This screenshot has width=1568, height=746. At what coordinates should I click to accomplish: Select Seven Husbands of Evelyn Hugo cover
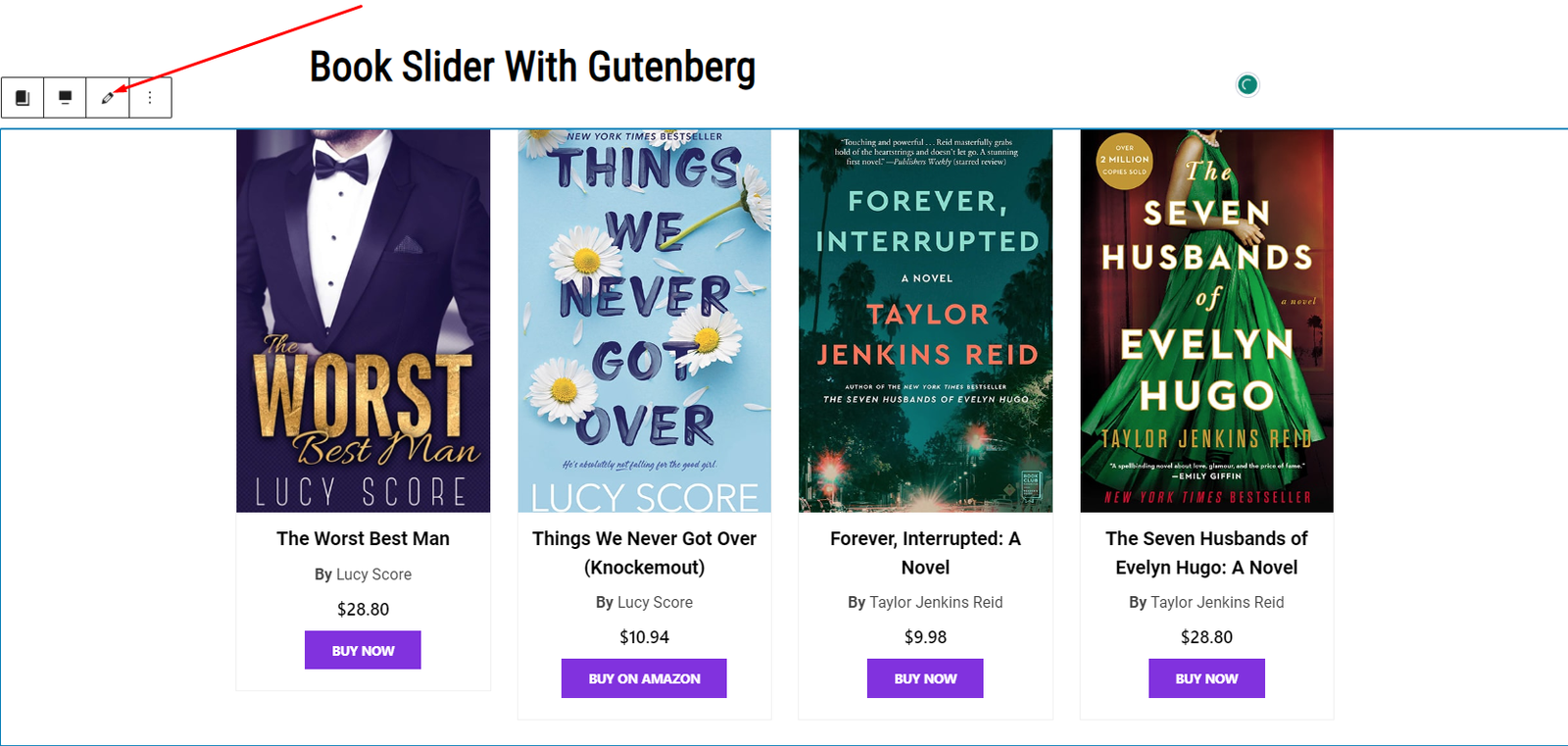tap(1206, 321)
